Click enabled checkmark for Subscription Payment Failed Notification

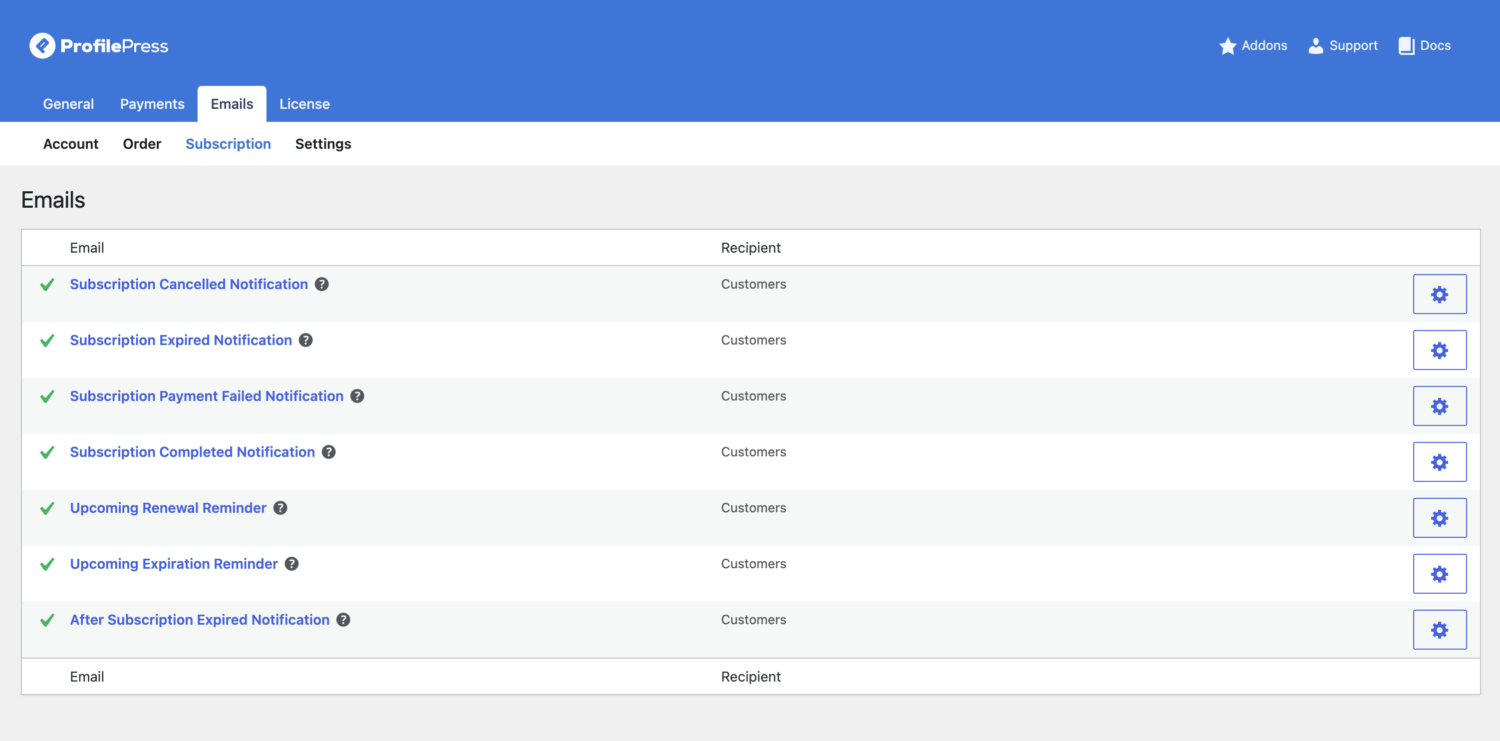pos(47,397)
